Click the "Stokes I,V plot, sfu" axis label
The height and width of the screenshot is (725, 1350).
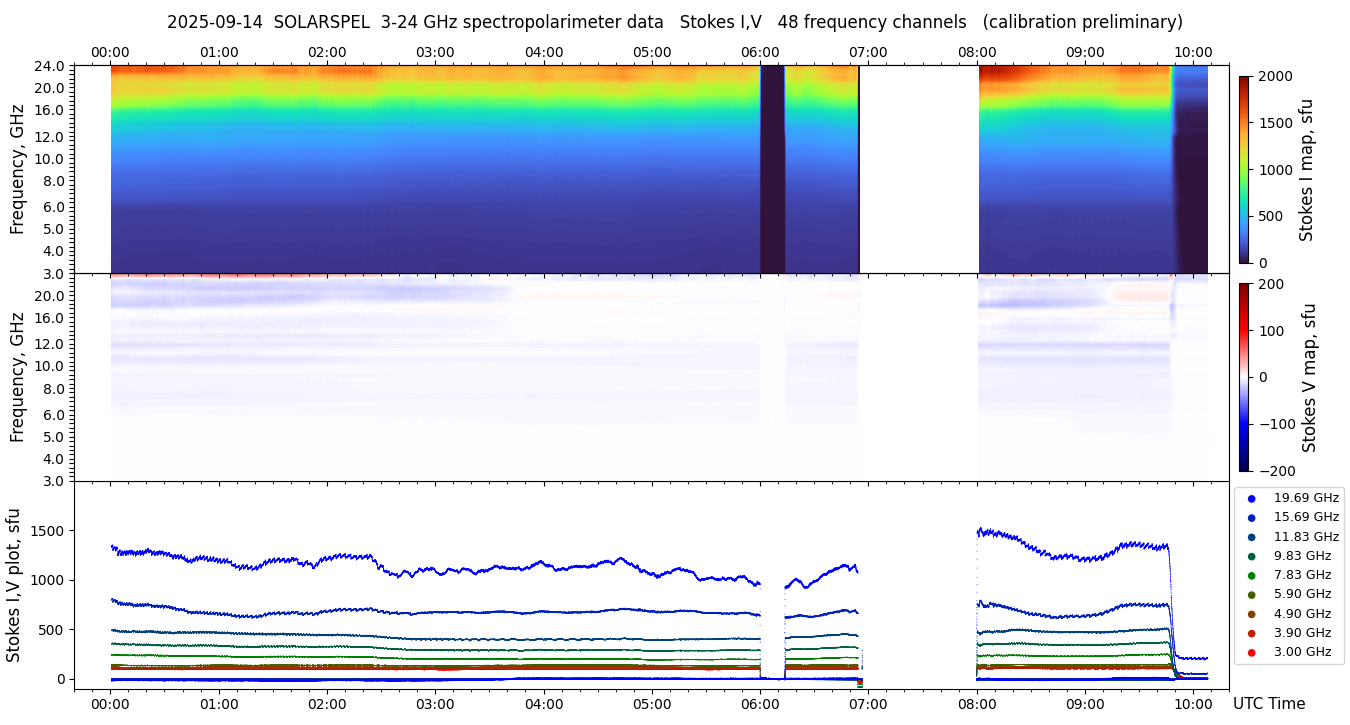coord(14,585)
